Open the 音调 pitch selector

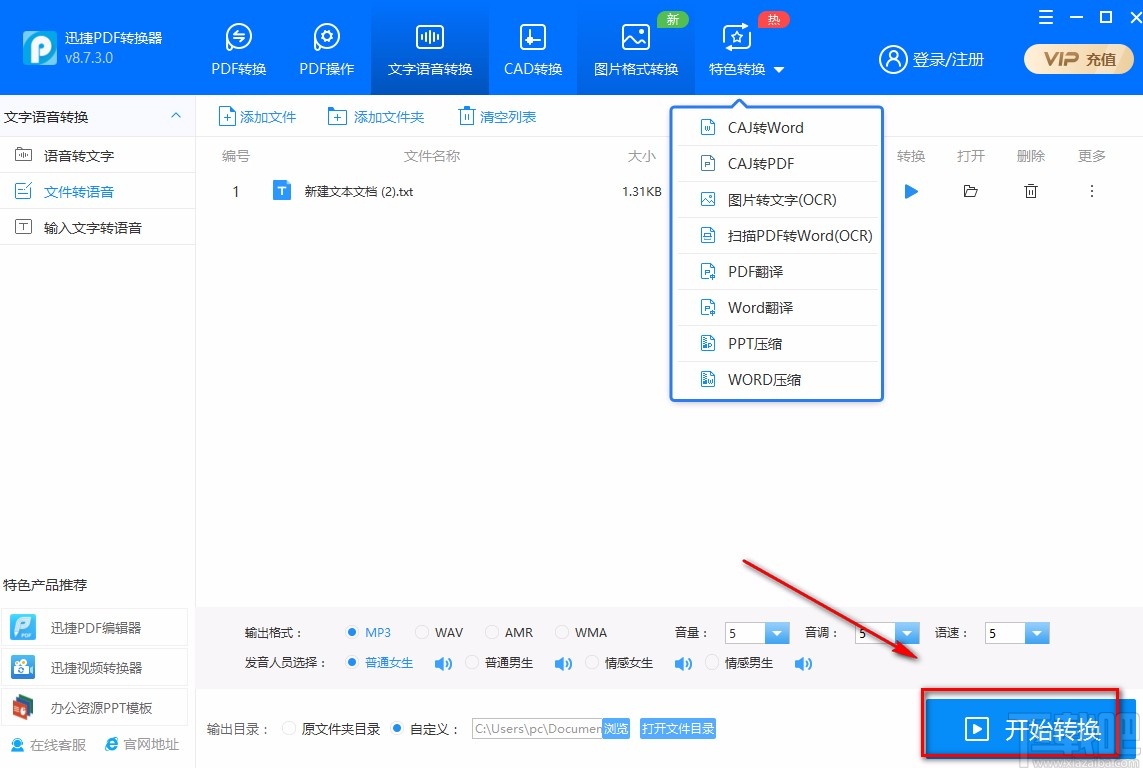(x=908, y=632)
